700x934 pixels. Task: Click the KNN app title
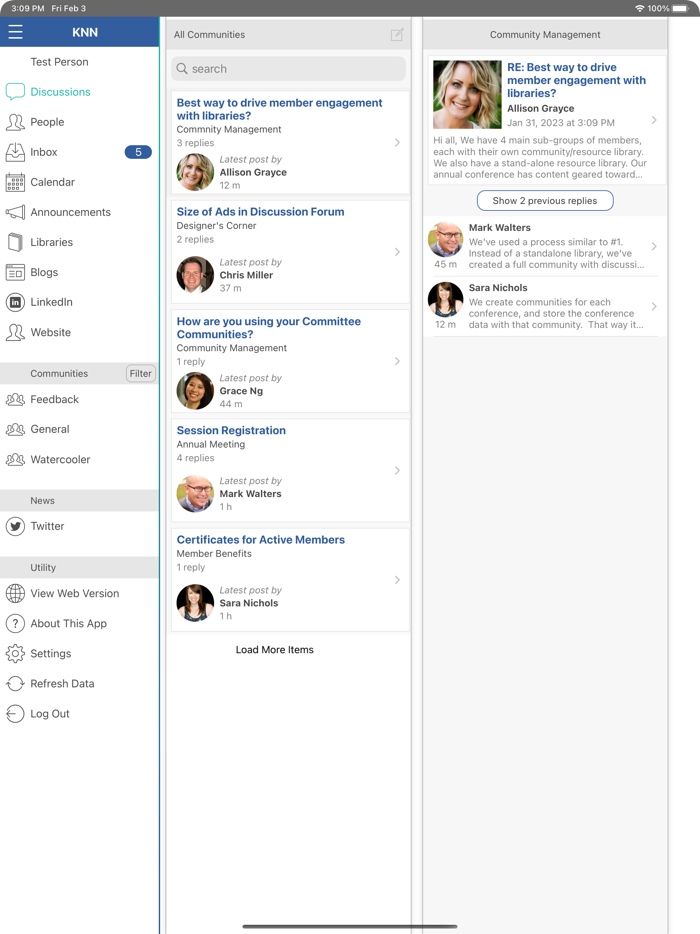85,32
